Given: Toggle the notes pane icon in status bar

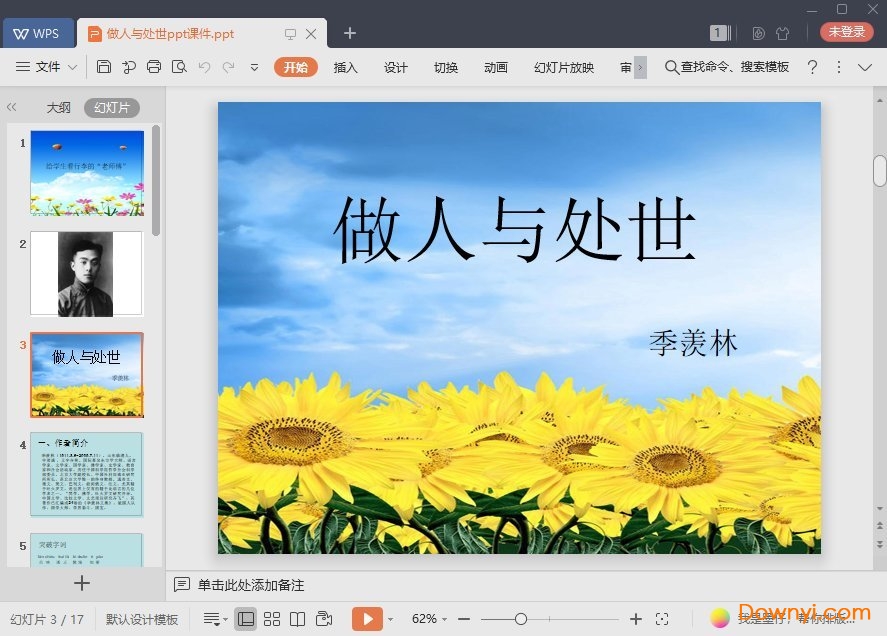Looking at the screenshot, I should click(213, 618).
